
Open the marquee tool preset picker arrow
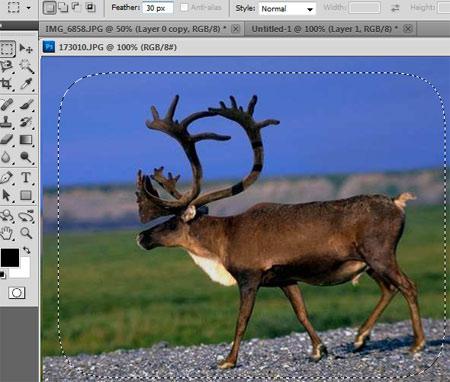(x=29, y=7)
